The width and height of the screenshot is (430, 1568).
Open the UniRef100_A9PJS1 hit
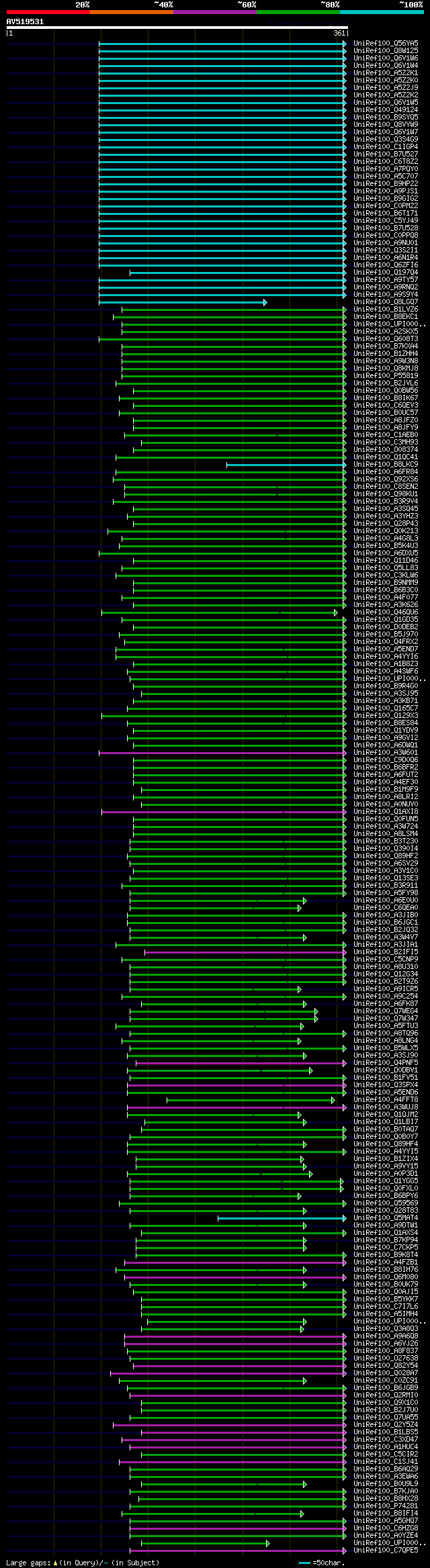tap(386, 191)
